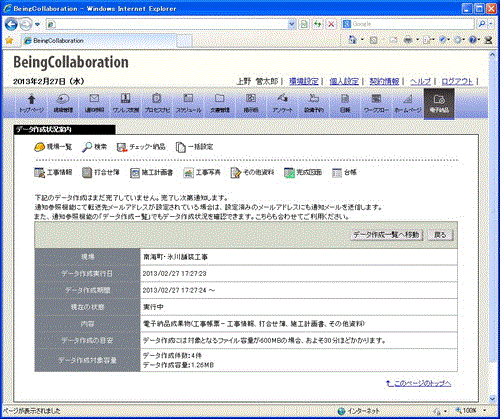Click the IE help question mark icon
The height and width of the screenshot is (419, 500).
coord(473,40)
